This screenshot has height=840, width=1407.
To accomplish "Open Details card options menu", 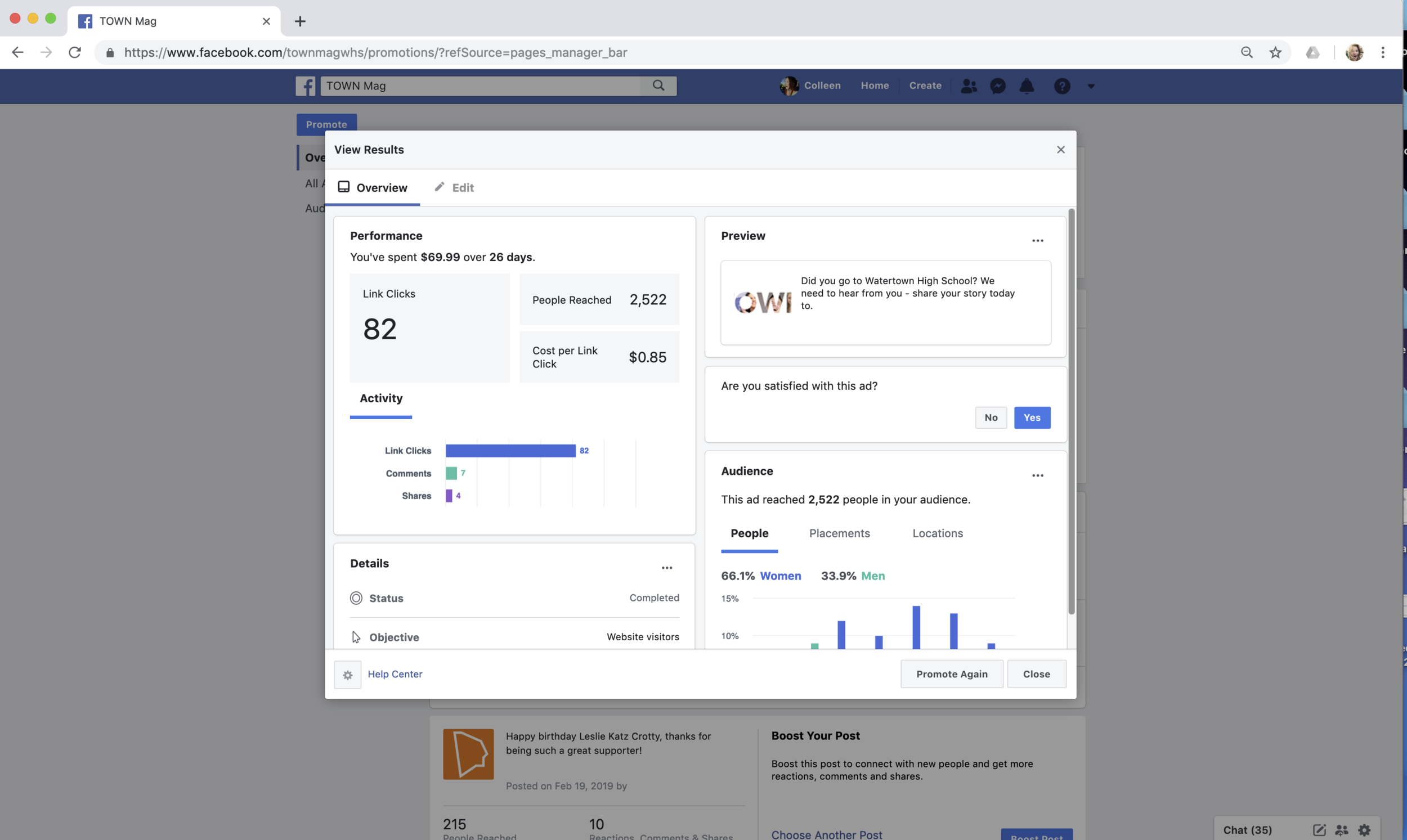I will [x=666, y=568].
